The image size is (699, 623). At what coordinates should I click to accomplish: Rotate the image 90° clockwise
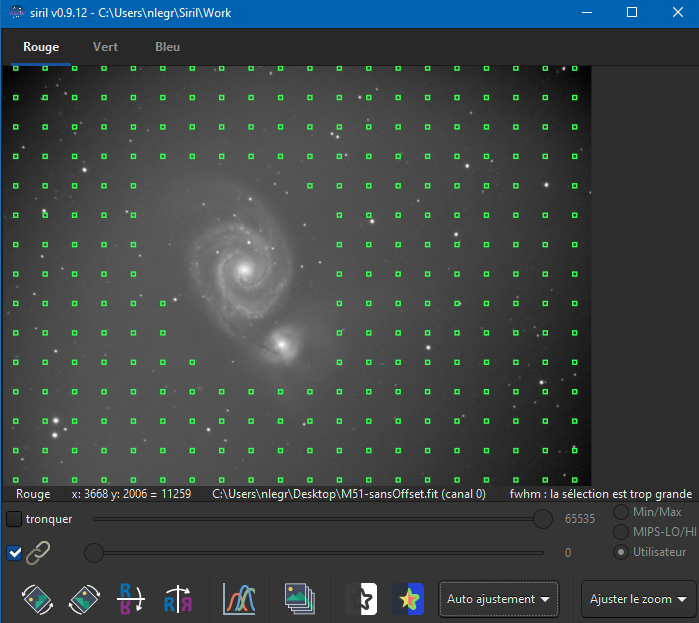84,599
